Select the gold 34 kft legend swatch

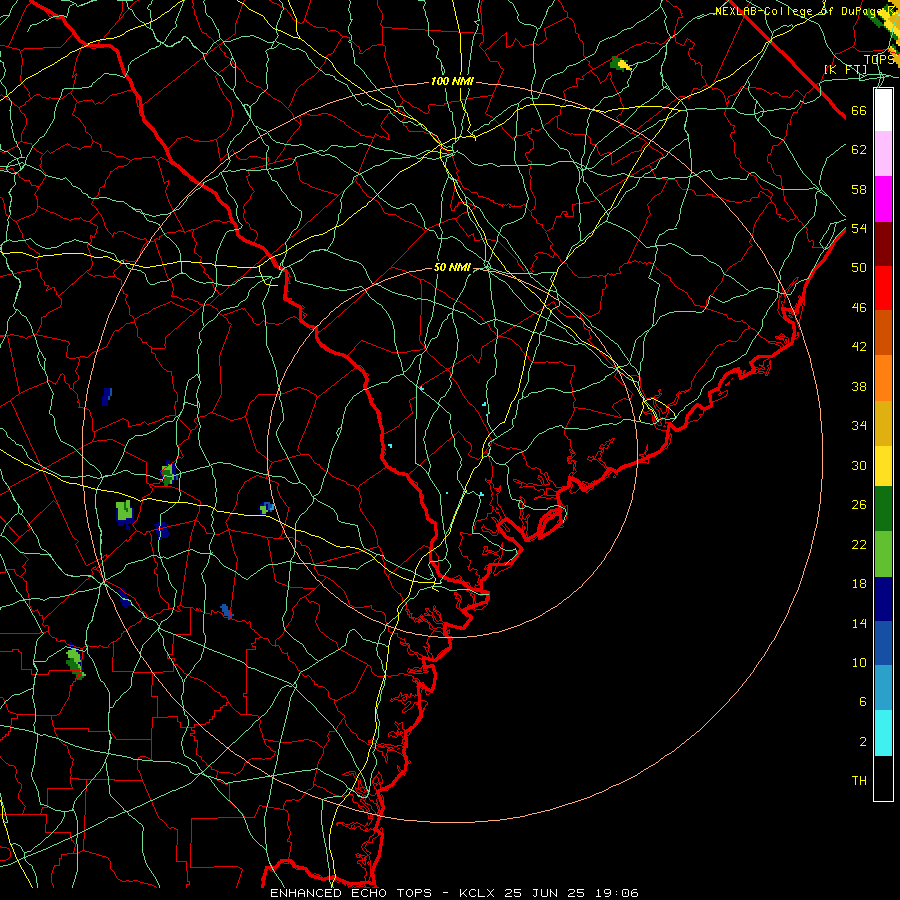click(883, 423)
